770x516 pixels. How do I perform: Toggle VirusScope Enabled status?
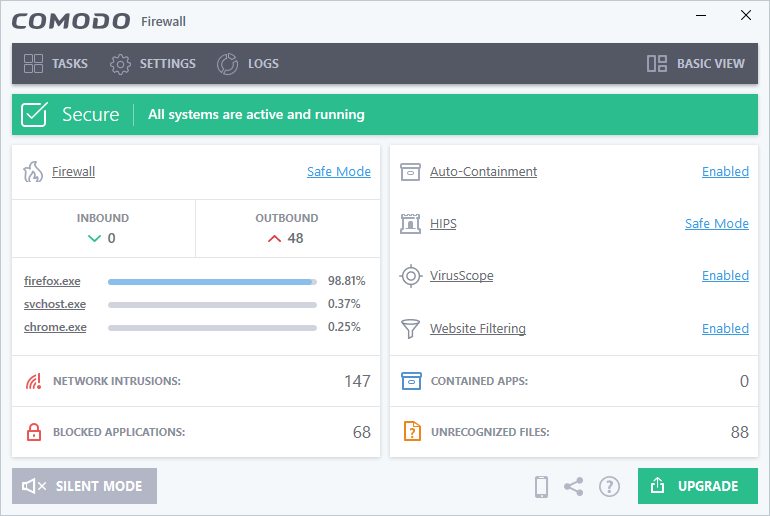[x=725, y=276]
